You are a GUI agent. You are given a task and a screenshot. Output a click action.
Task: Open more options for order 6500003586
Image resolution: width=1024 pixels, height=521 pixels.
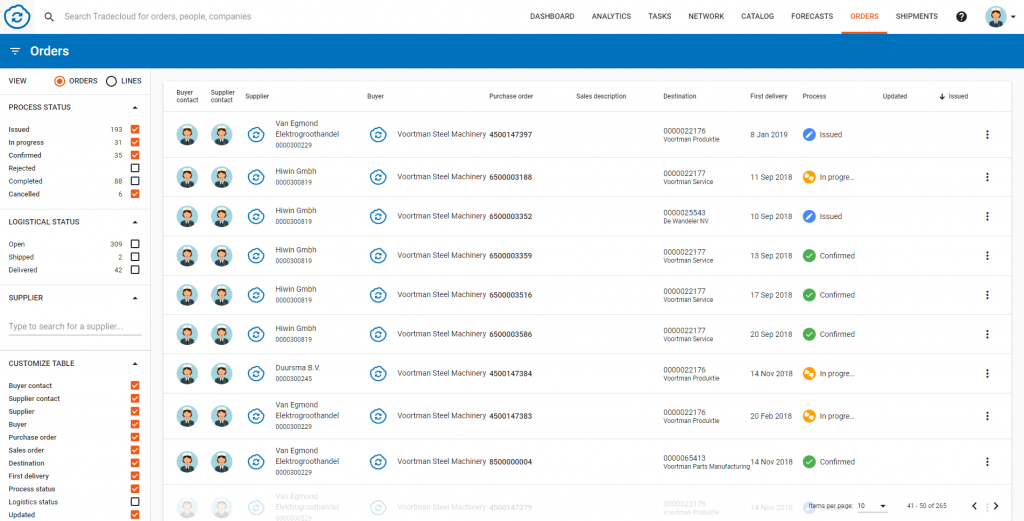(x=987, y=334)
